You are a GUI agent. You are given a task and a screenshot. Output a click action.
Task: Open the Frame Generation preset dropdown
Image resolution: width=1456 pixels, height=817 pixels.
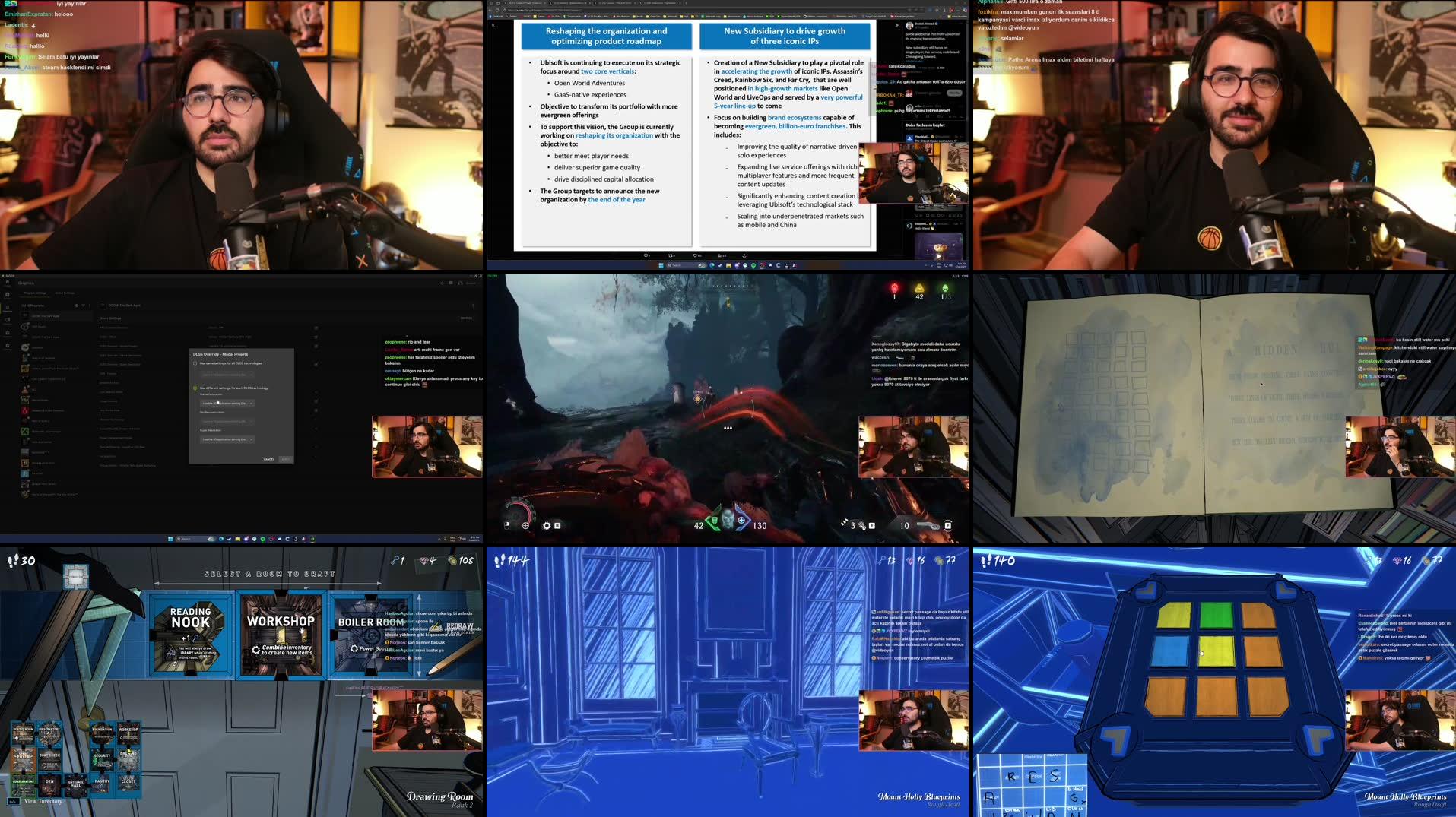tap(227, 404)
